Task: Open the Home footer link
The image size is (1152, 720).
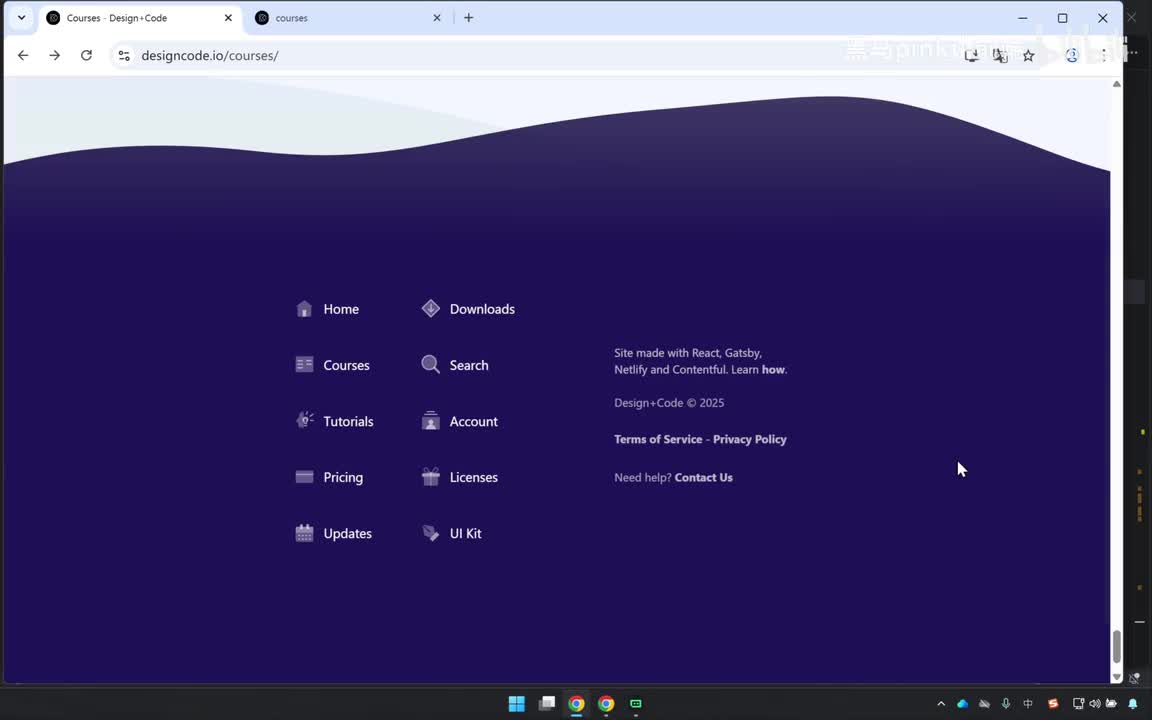Action: pos(341,309)
